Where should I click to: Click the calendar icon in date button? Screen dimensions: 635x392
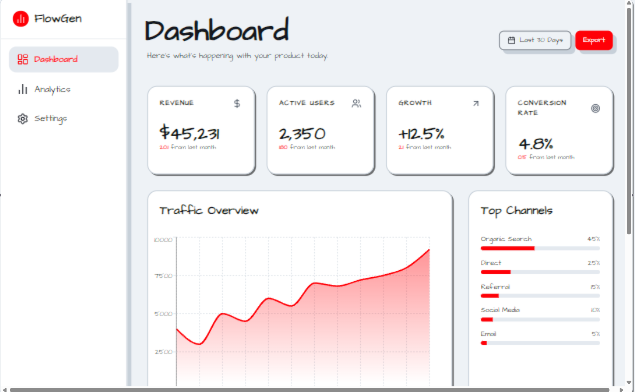511,40
